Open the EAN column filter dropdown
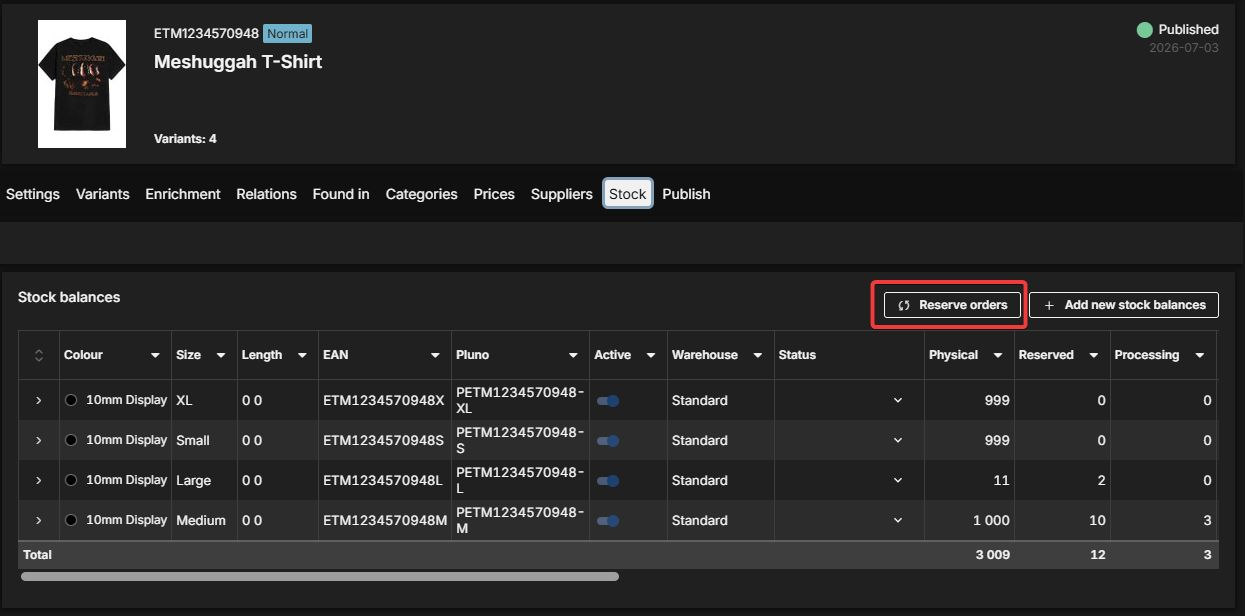 tap(435, 355)
